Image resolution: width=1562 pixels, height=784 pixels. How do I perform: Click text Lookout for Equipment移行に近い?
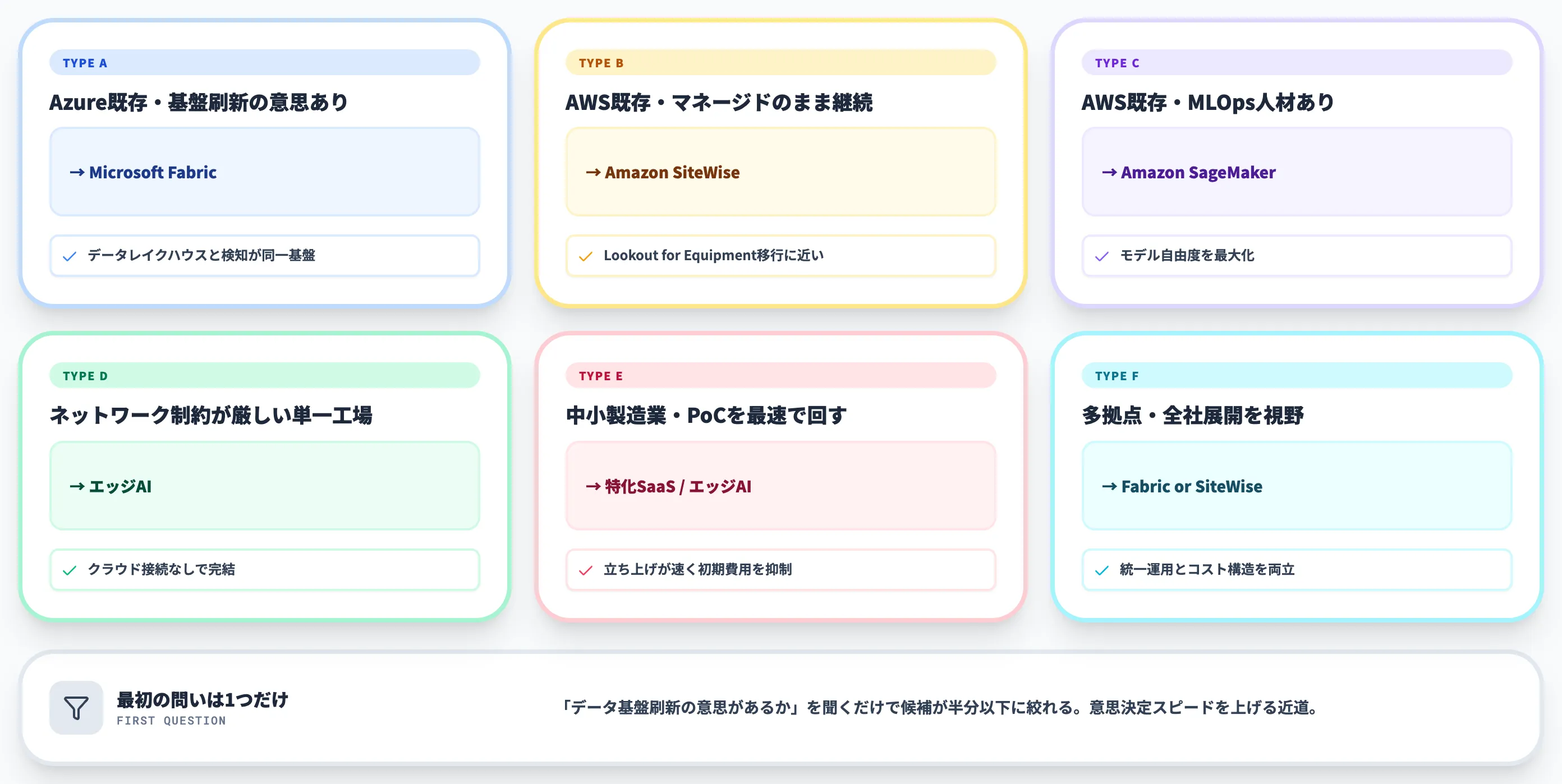(x=714, y=256)
